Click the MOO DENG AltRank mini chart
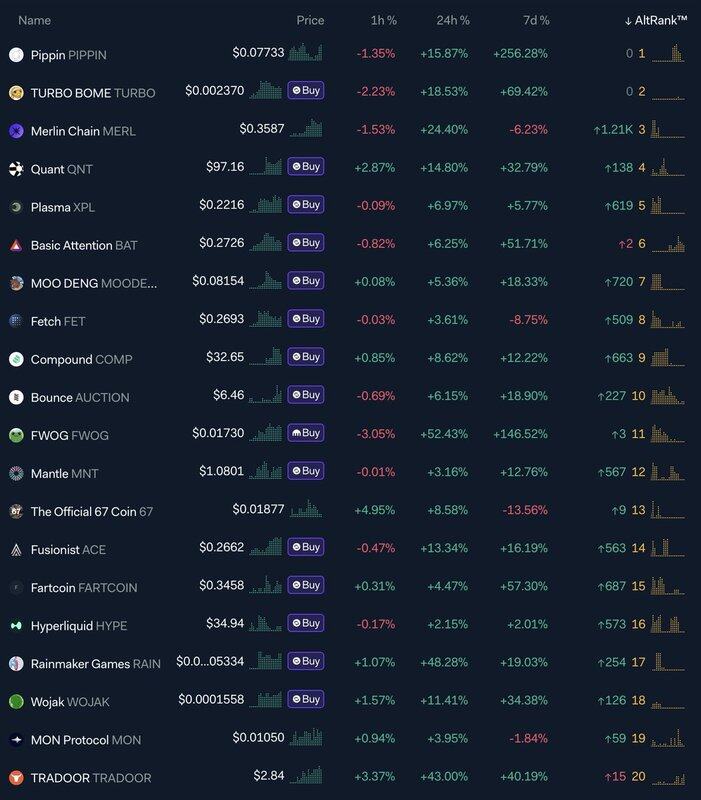701x800 pixels. (669, 281)
